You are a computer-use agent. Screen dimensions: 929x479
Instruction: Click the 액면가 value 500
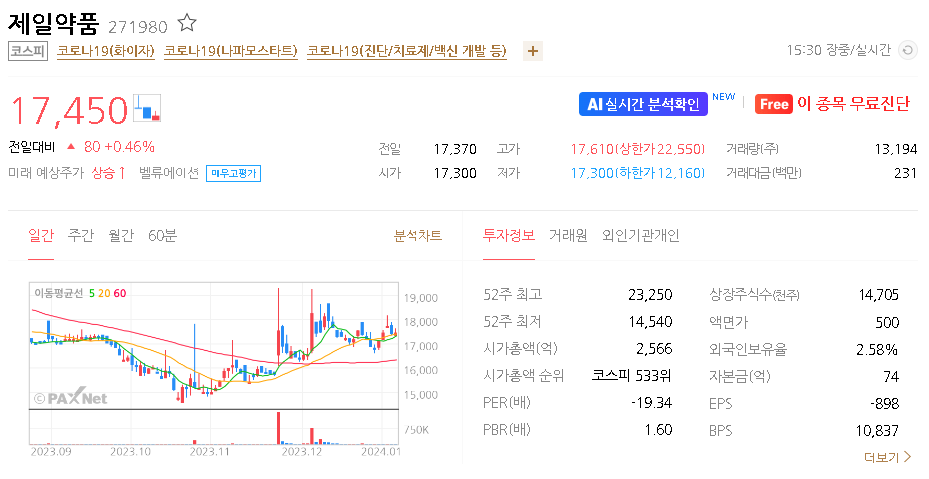[888, 322]
